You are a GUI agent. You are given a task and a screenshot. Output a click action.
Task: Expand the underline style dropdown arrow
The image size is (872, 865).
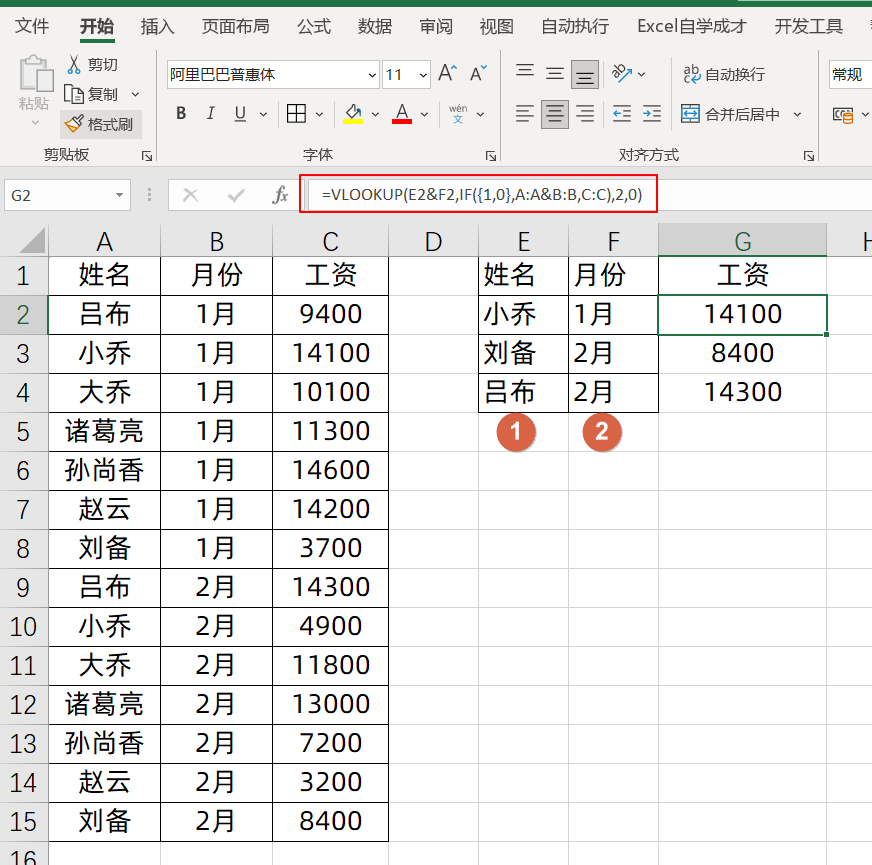(263, 115)
